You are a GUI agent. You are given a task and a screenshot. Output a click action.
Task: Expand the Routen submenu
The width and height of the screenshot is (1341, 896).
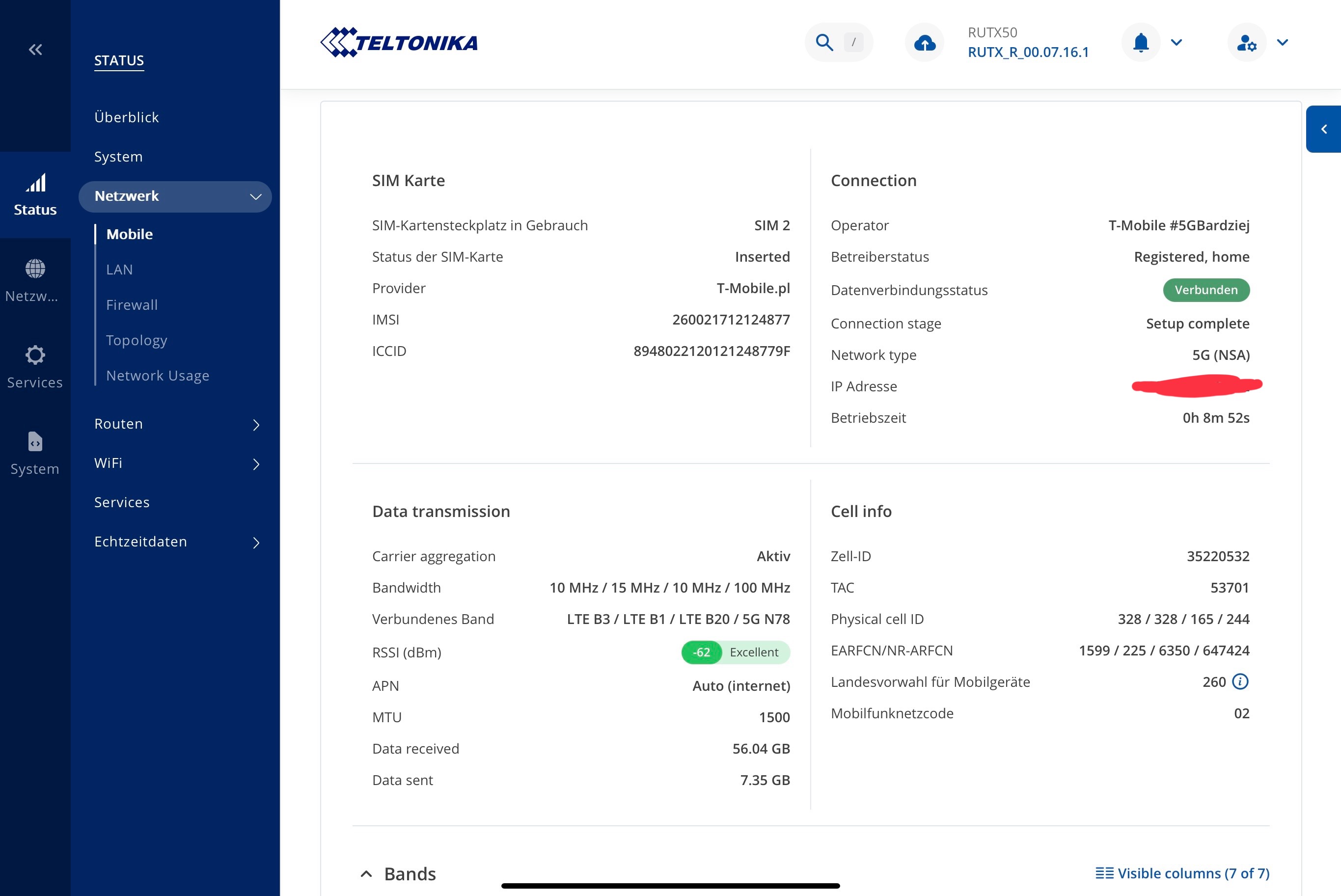click(x=255, y=425)
